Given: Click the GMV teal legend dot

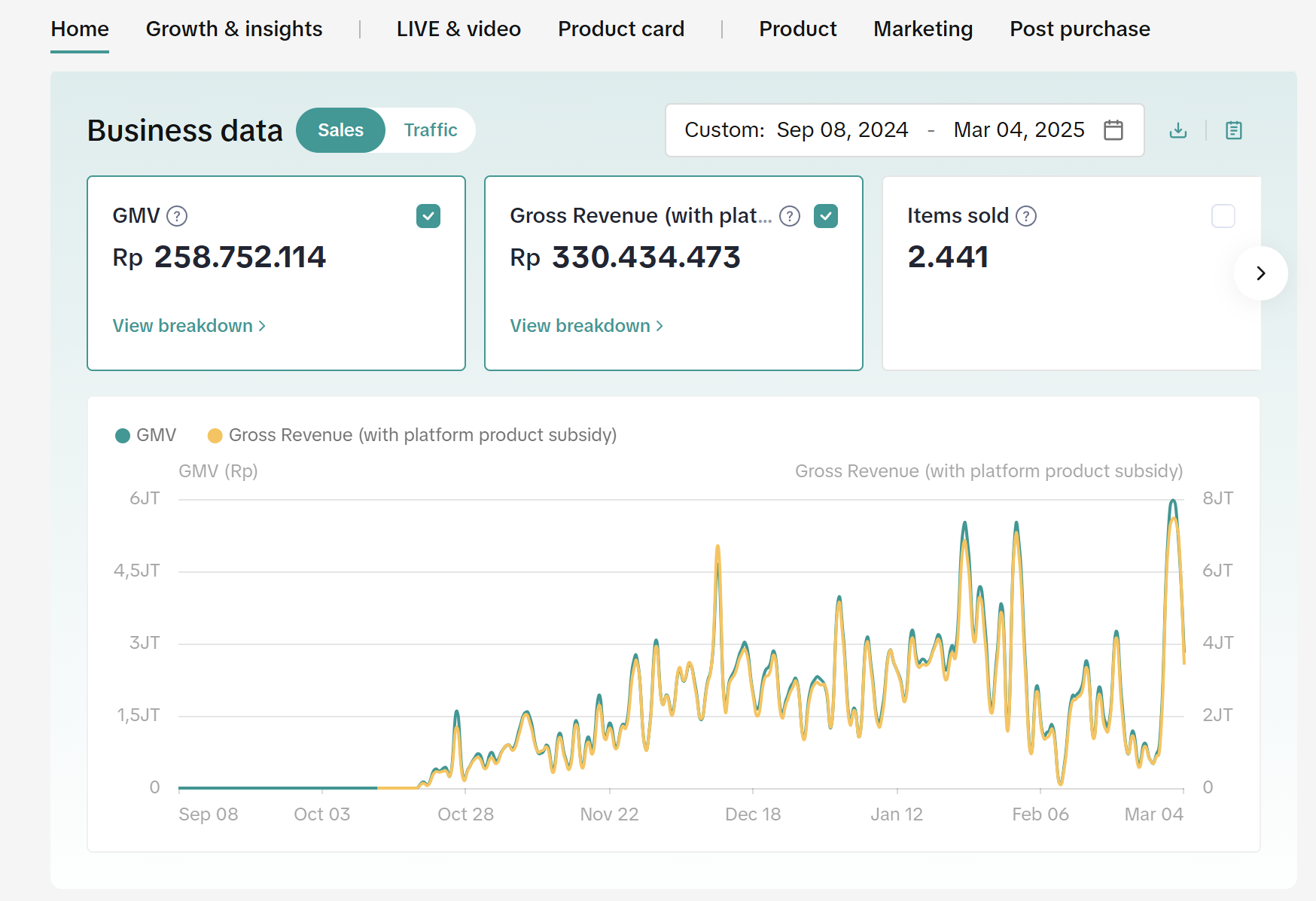Looking at the screenshot, I should coord(123,436).
